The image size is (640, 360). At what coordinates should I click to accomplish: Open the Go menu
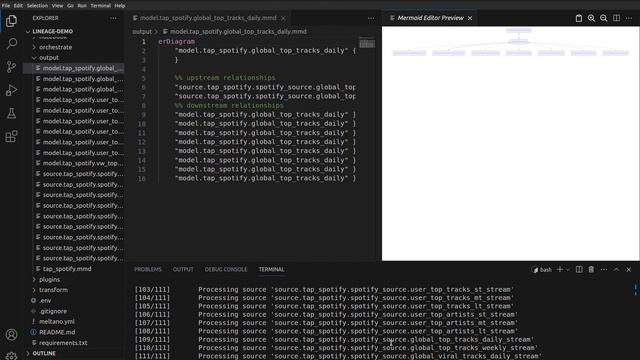point(71,5)
